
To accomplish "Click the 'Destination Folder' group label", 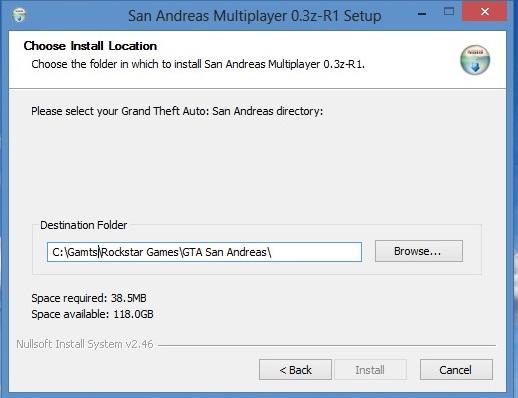I will [x=83, y=225].
